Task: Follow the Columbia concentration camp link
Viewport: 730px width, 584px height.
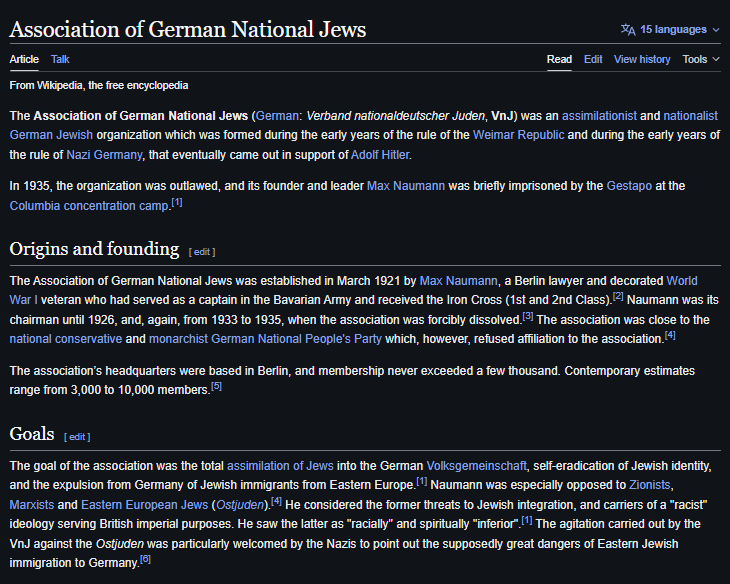Action: coord(89,205)
